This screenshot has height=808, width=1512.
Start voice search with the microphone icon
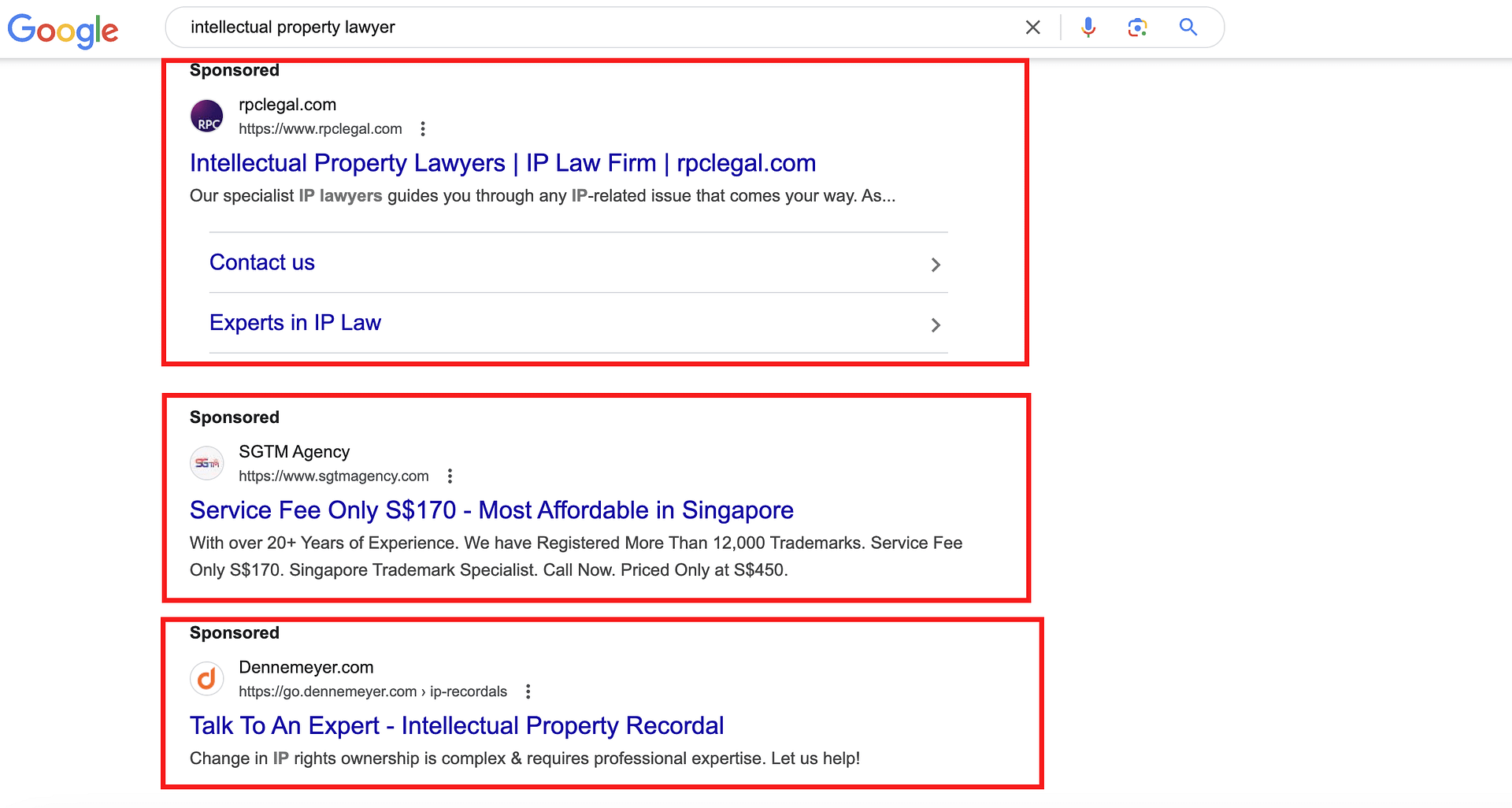pyautogui.click(x=1088, y=28)
